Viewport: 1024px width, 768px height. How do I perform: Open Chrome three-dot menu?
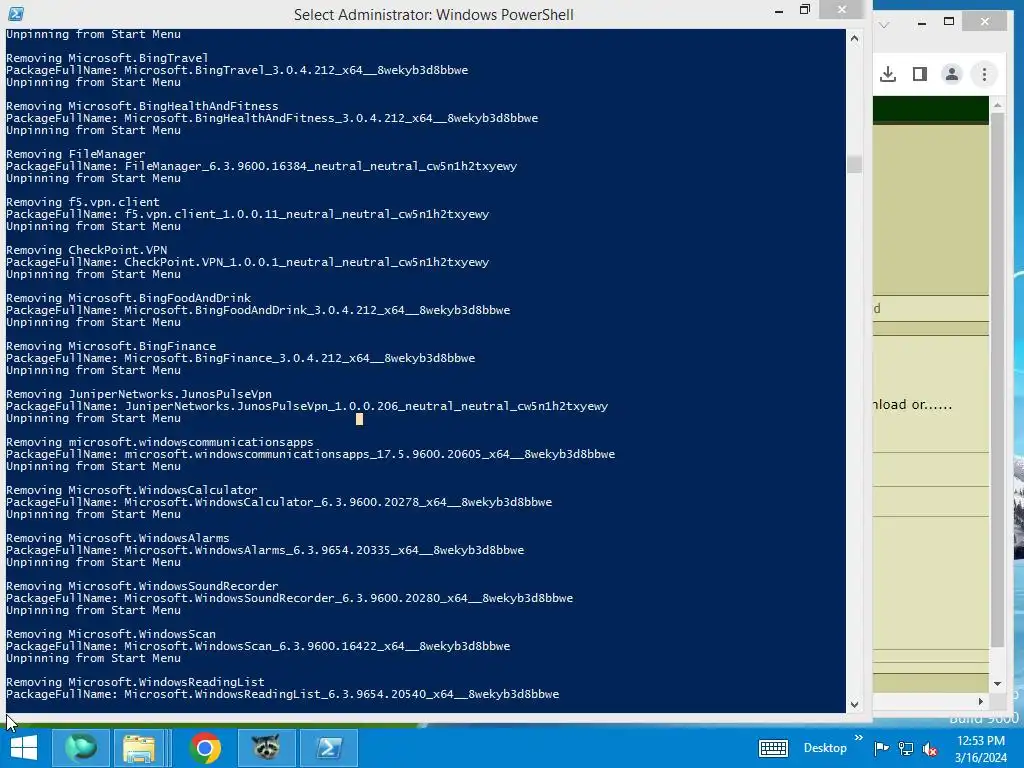(x=984, y=74)
